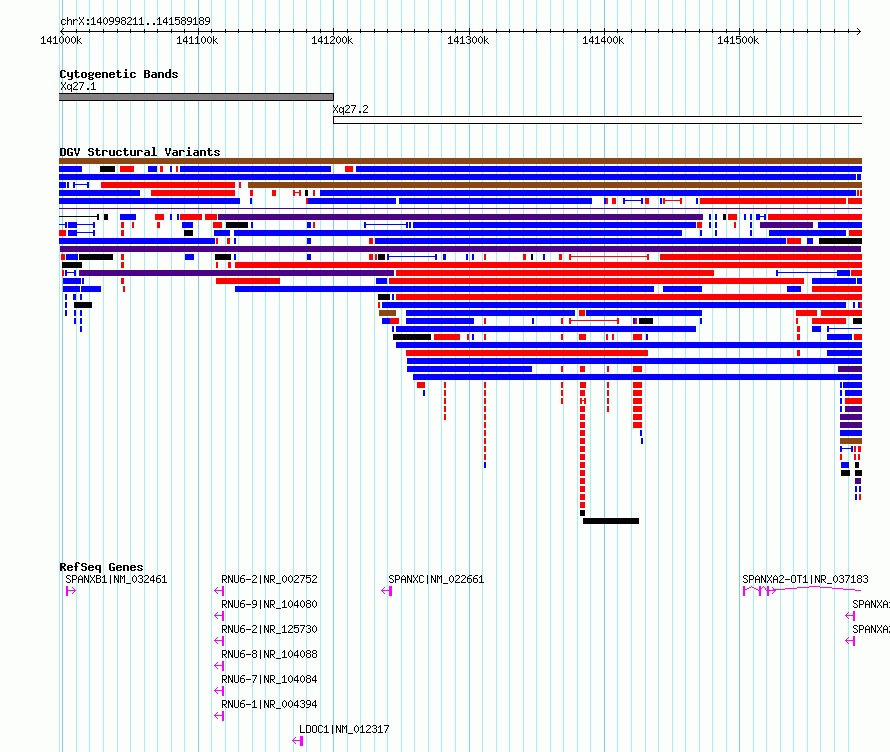890x752 pixels.
Task: Select the SPANXC|NM_022661 label text
Action: (436, 579)
